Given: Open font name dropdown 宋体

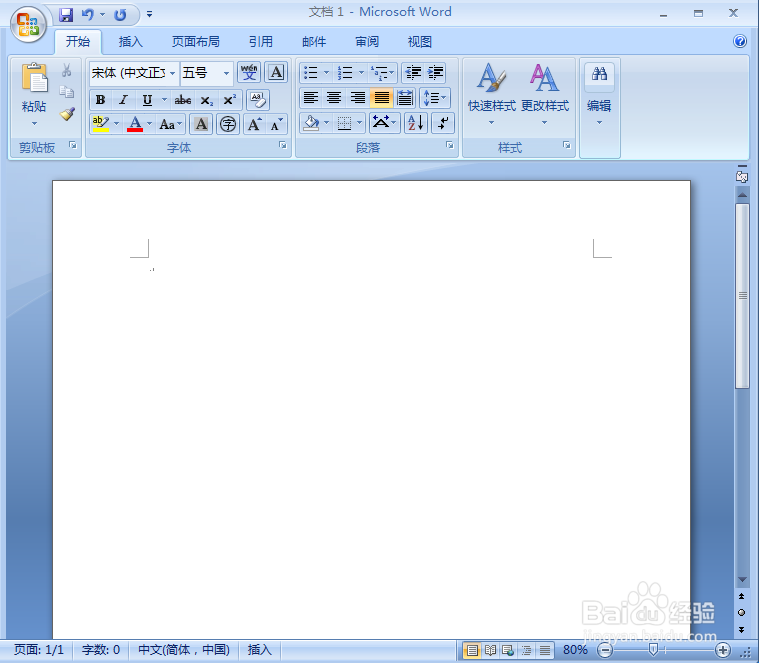Looking at the screenshot, I should pyautogui.click(x=172, y=73).
